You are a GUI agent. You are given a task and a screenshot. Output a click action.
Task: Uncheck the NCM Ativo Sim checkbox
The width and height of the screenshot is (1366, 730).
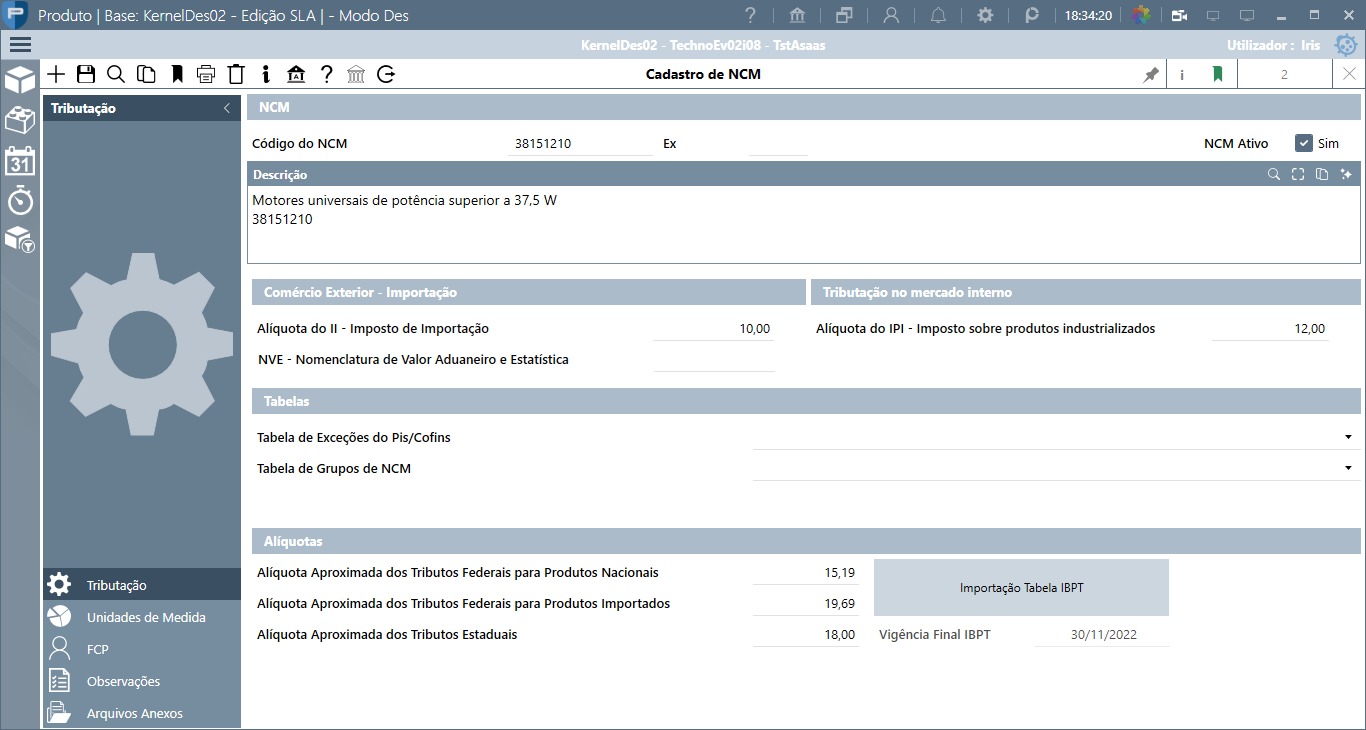(x=1303, y=143)
